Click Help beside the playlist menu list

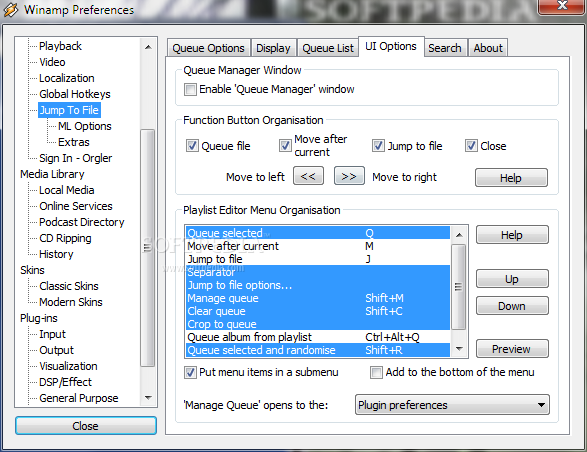pos(512,235)
